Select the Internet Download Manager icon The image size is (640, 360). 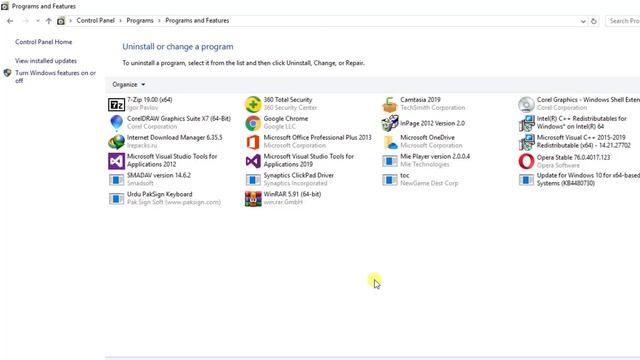click(x=116, y=142)
